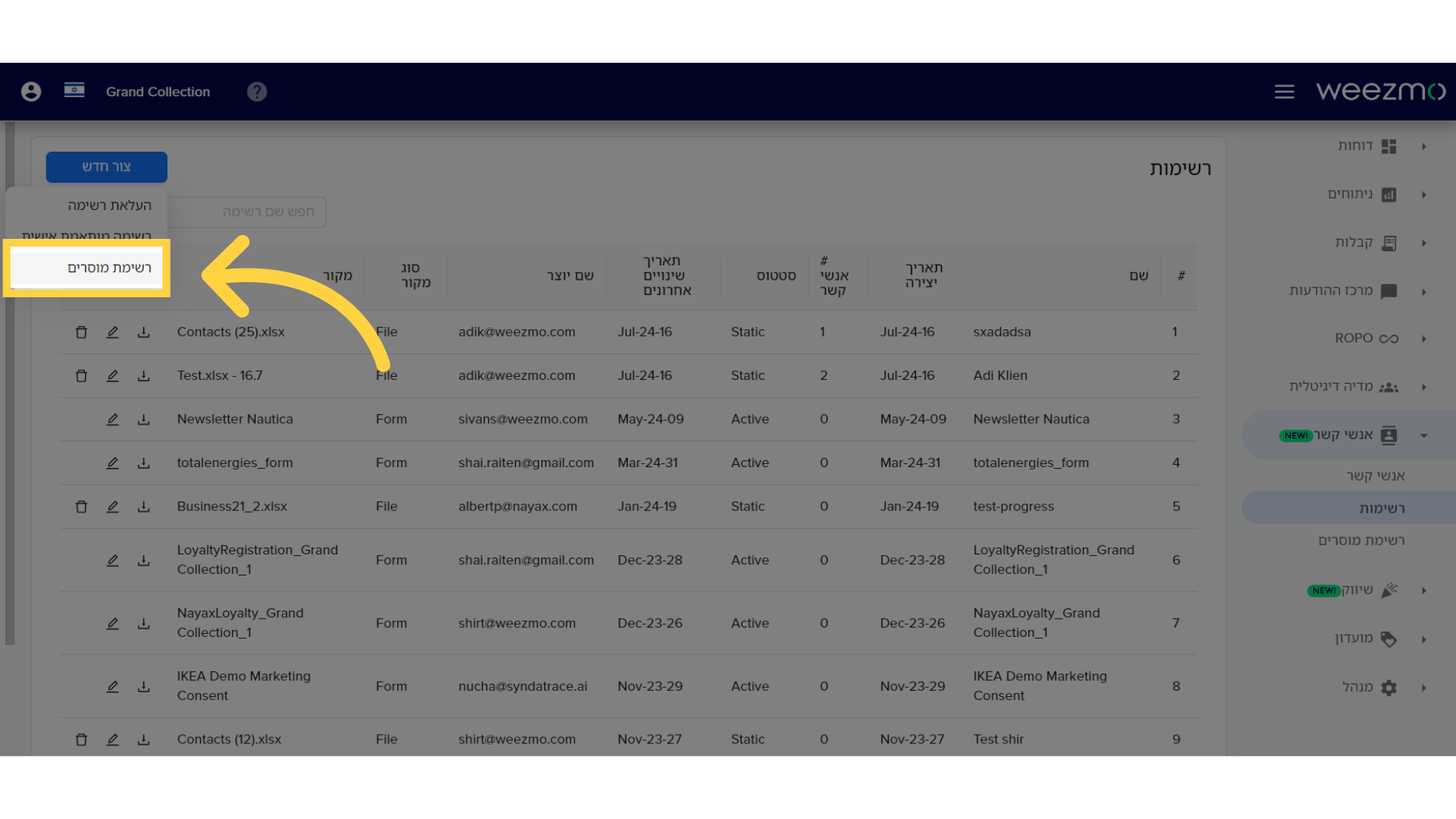Click the edit icon for totalenergies_form
This screenshot has height=819, width=1456.
[x=113, y=462]
